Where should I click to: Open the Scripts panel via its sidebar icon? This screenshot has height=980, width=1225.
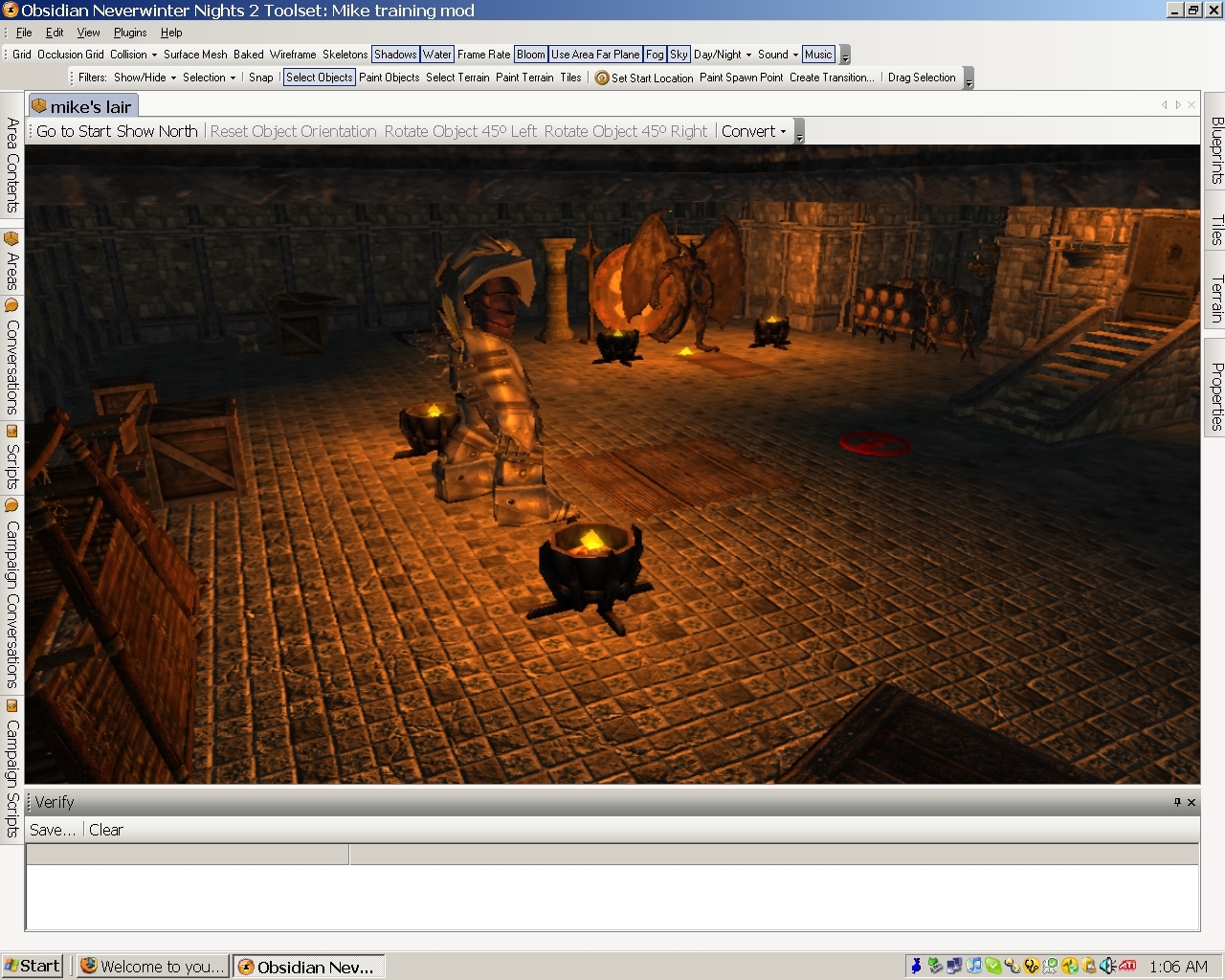click(11, 432)
